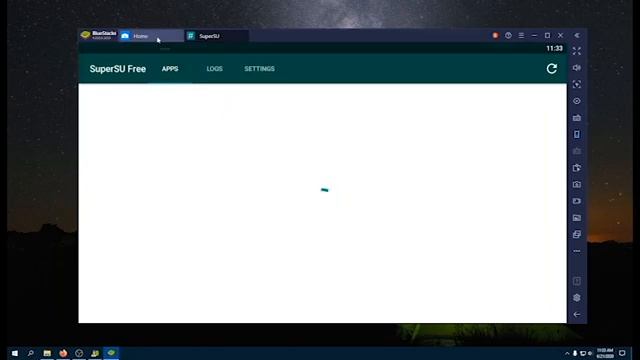This screenshot has width=640, height=360.
Task: Maximize the BlueStacks window
Action: (x=547, y=36)
